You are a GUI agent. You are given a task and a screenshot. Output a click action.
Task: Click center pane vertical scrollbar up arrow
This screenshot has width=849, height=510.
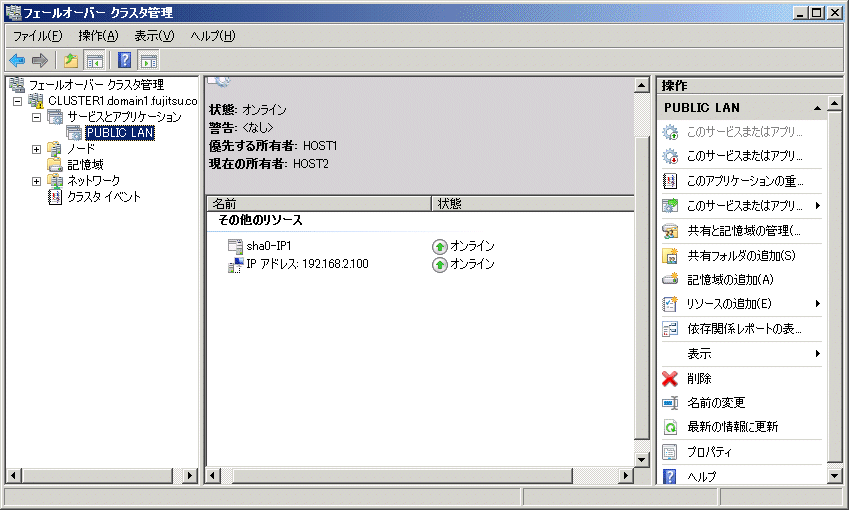[642, 85]
